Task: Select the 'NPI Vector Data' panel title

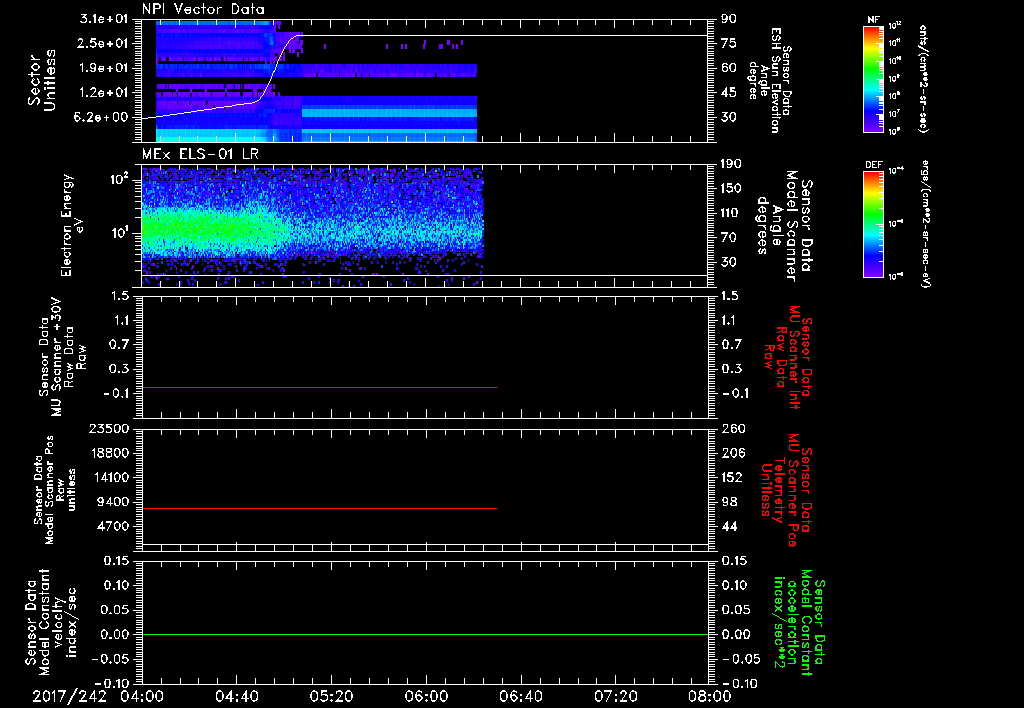Action: click(203, 9)
